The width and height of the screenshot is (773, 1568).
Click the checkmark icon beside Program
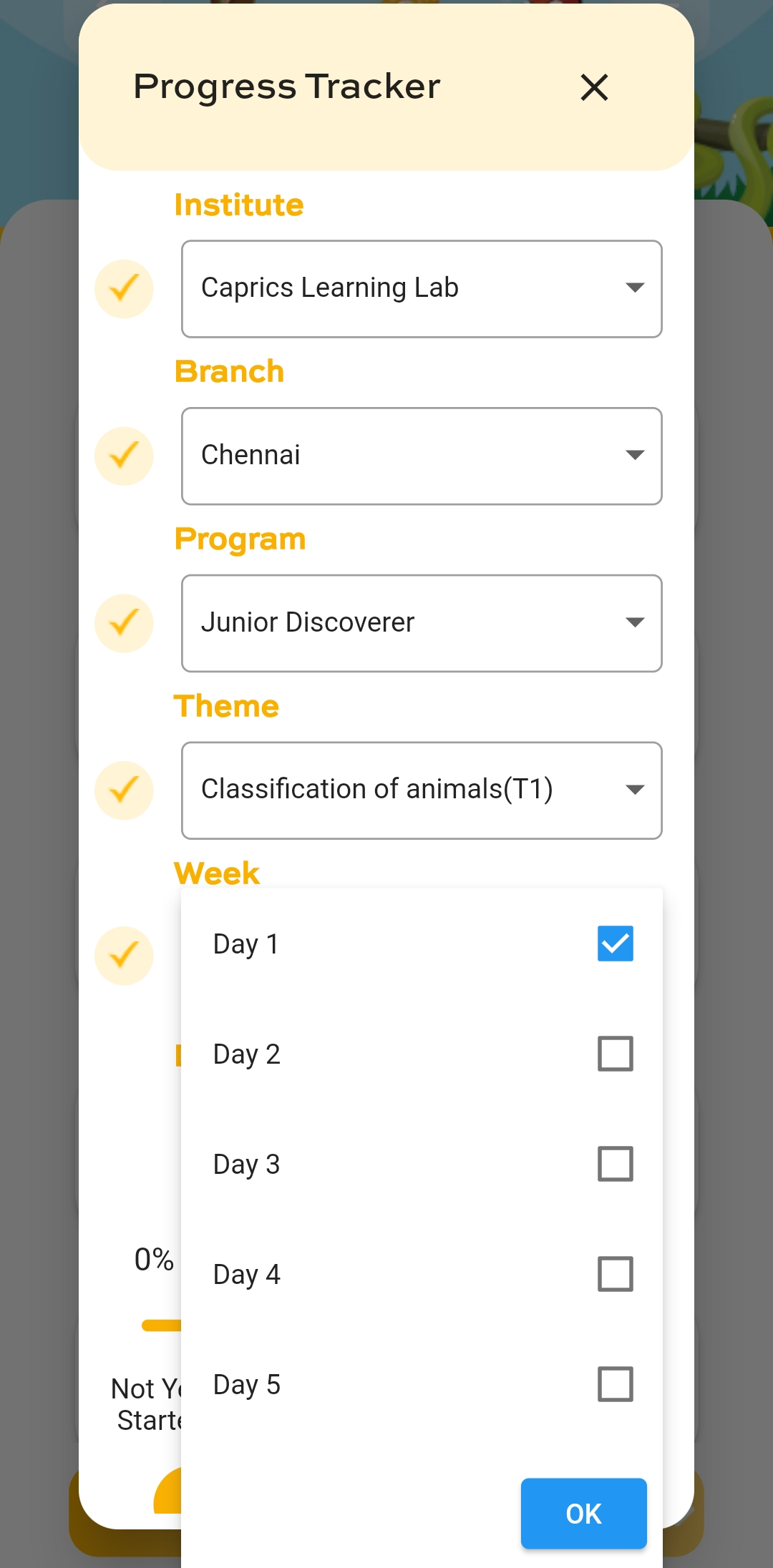pyautogui.click(x=124, y=623)
